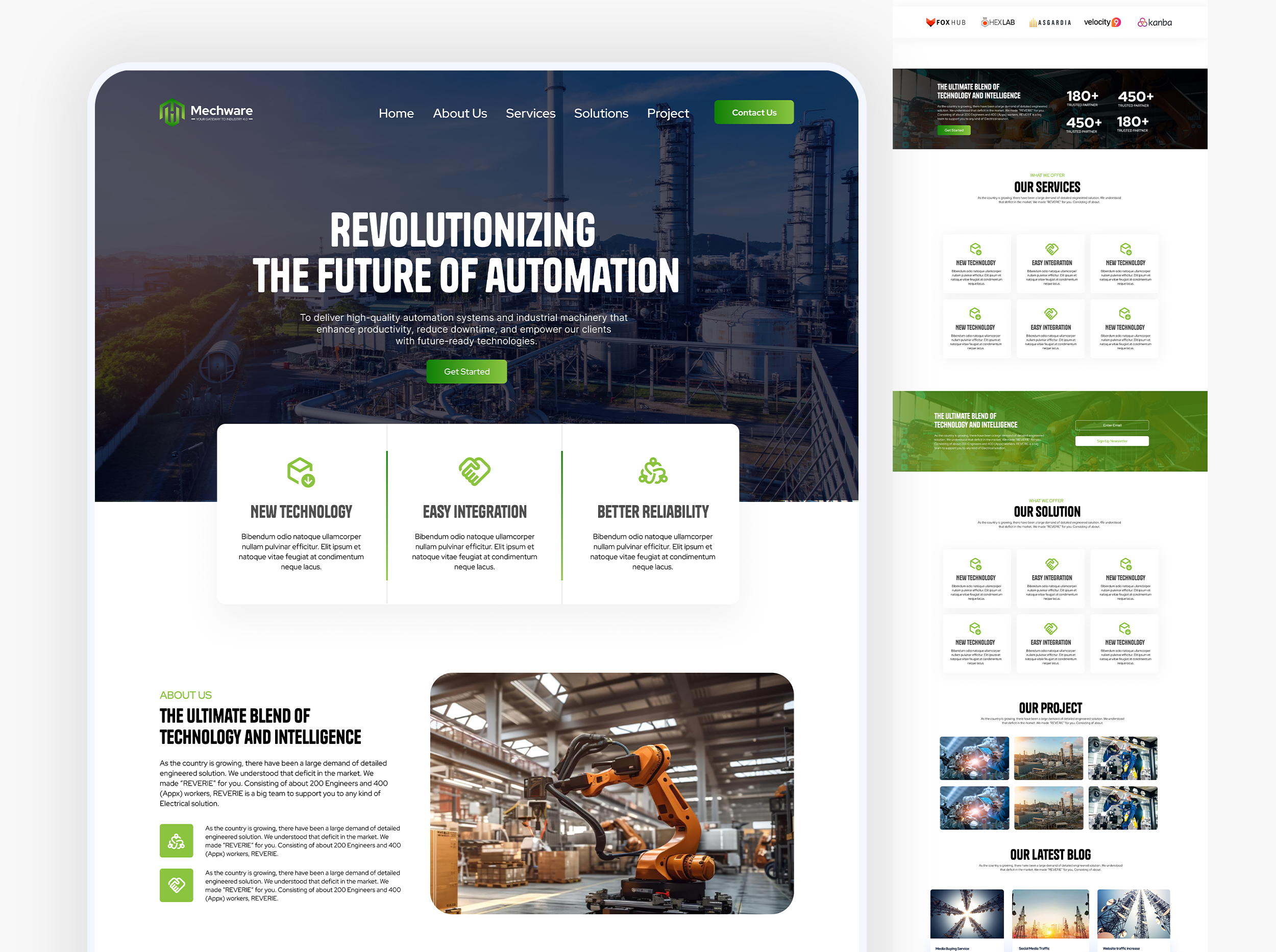Click the ASGARDIA partner logo
Viewport: 1276px width, 952px height.
(x=1050, y=22)
